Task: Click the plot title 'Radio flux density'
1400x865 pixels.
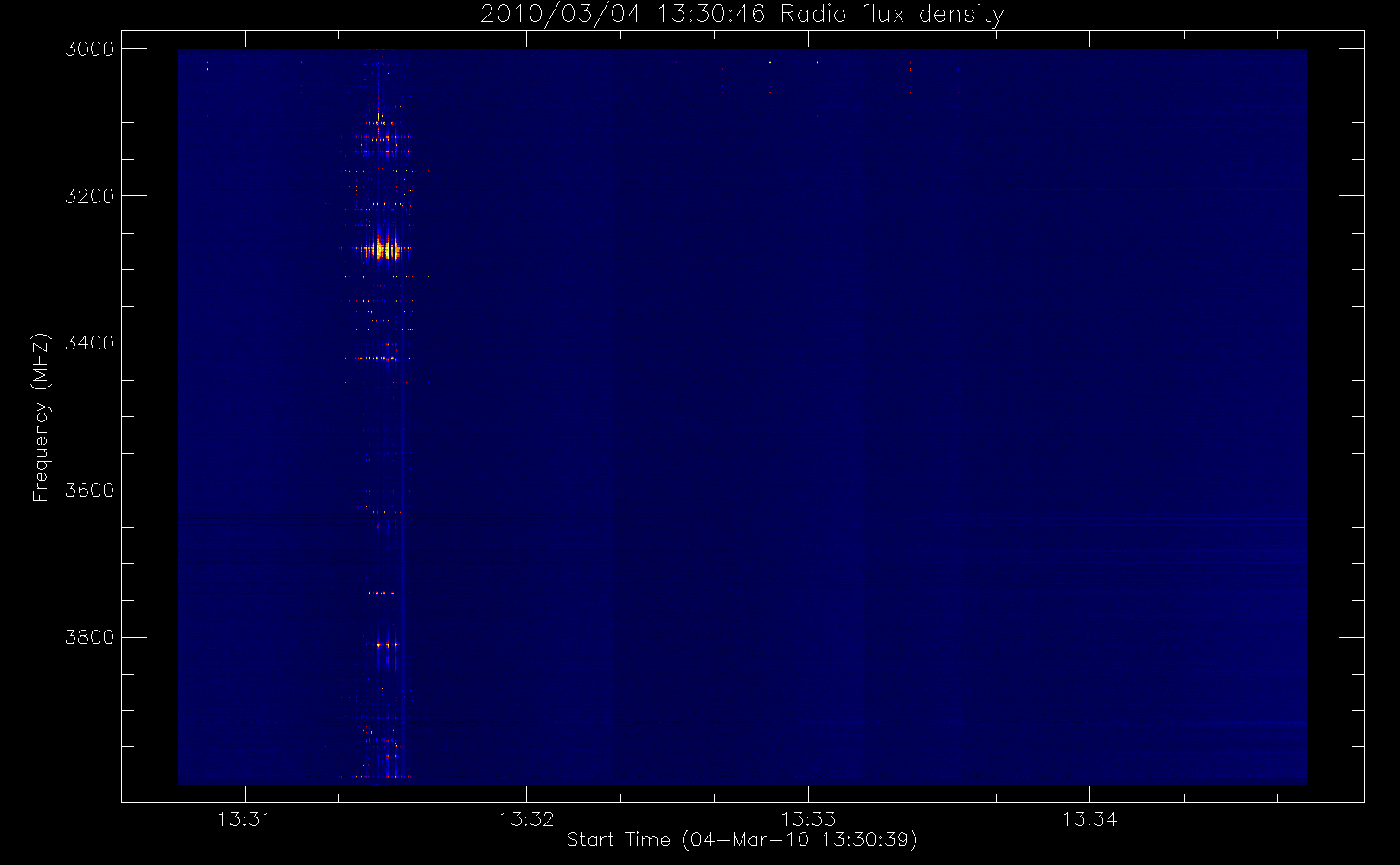Action: 892,14
